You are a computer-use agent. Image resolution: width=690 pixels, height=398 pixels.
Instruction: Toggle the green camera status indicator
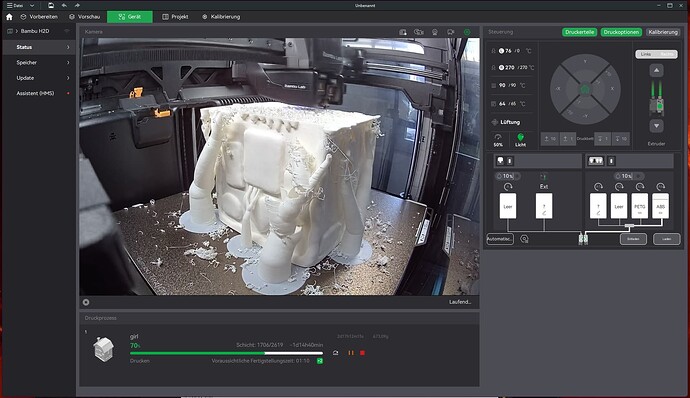pyautogui.click(x=467, y=32)
